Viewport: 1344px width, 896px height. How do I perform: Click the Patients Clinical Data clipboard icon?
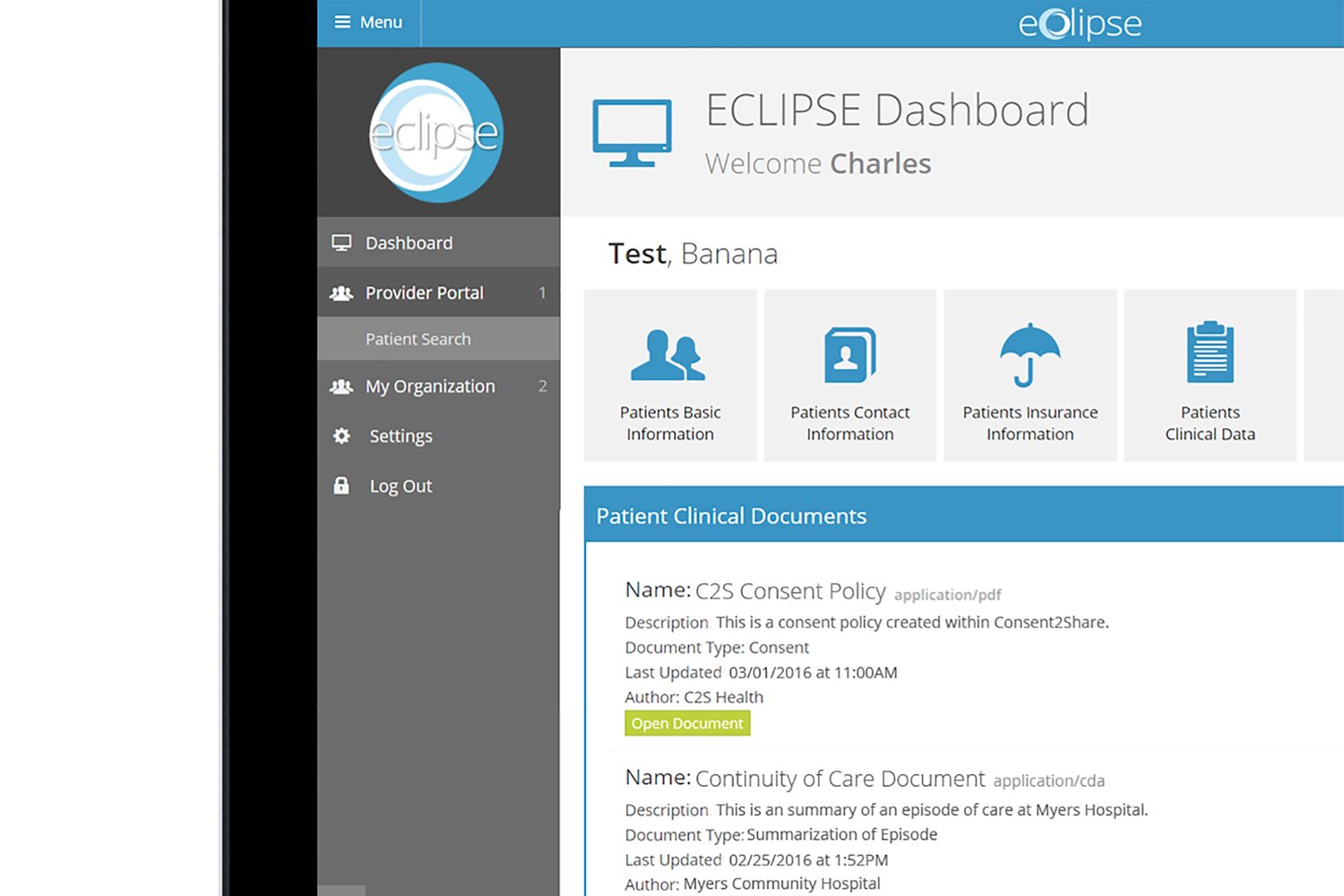coord(1210,352)
